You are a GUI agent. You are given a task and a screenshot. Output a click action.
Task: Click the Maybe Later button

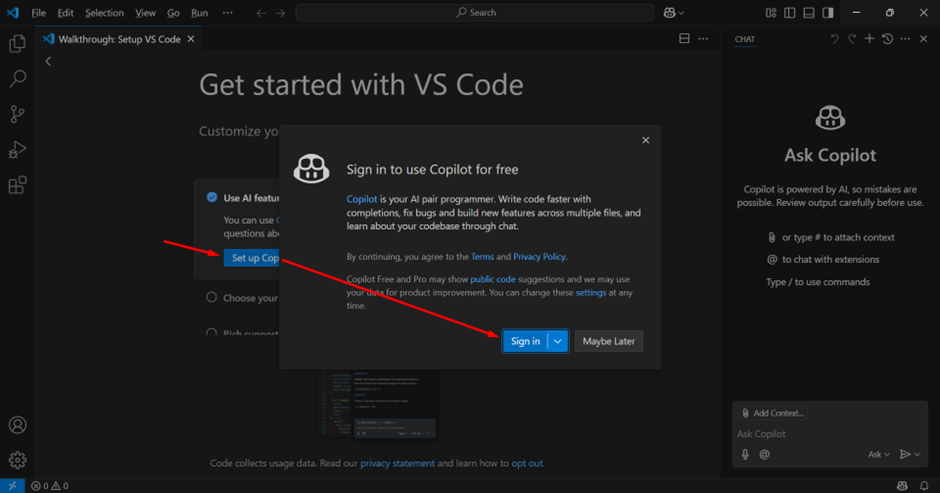pyautogui.click(x=608, y=341)
